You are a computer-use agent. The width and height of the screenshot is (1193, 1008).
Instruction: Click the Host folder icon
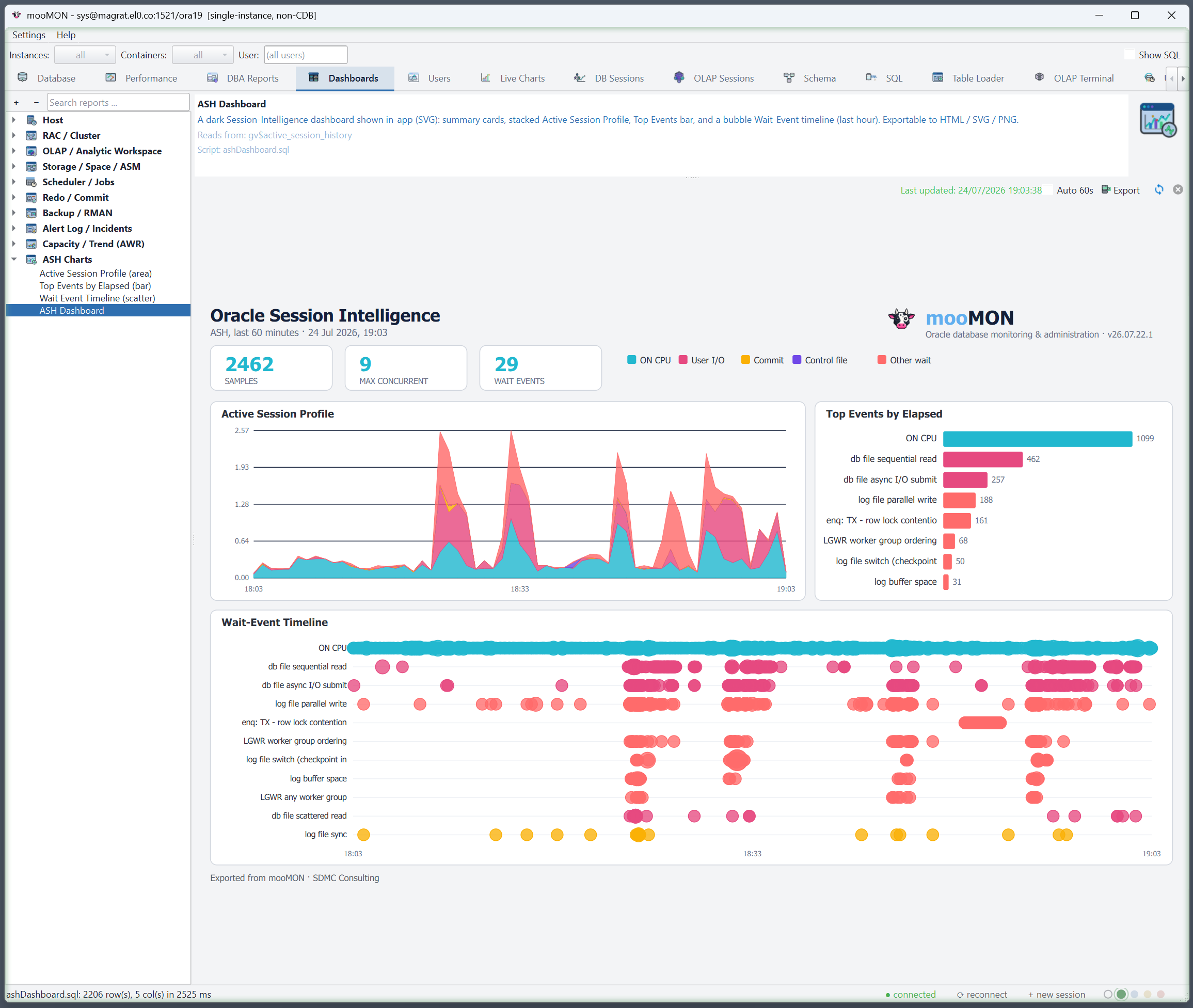tap(32, 120)
